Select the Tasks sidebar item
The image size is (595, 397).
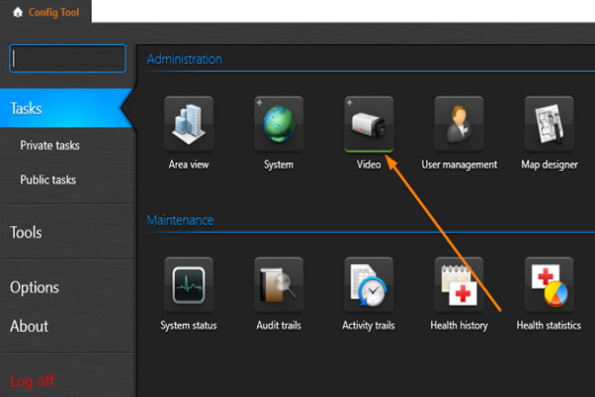66,108
